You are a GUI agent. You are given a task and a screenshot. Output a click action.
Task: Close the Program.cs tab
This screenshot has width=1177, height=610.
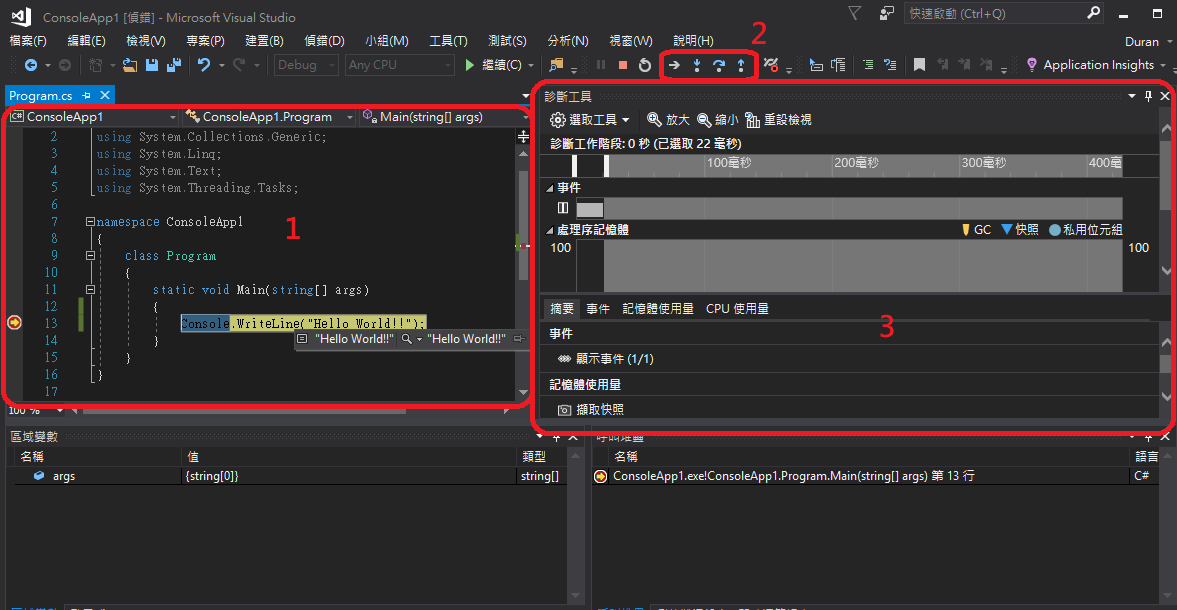coord(105,95)
